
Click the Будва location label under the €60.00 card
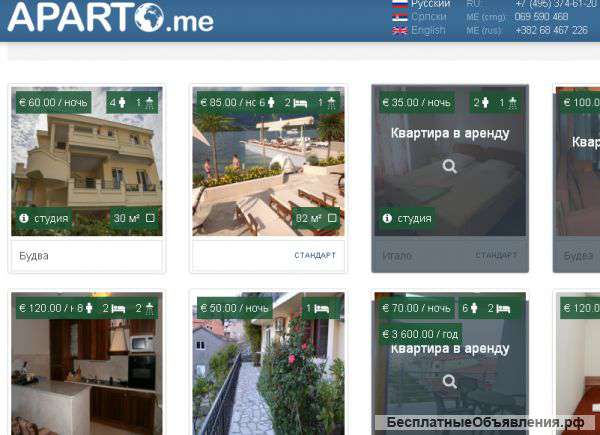pos(34,256)
